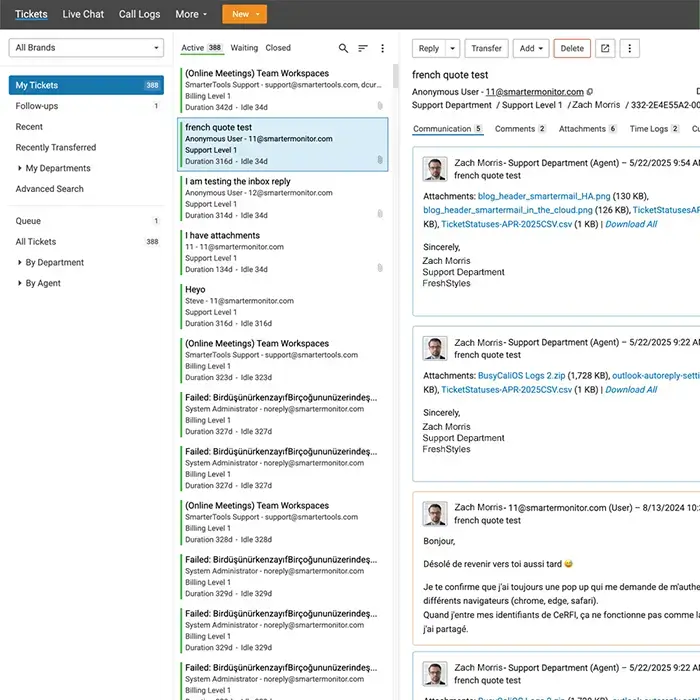Click Zach Morris avatar on 9:54 message
This screenshot has width=700, height=700.
435,169
